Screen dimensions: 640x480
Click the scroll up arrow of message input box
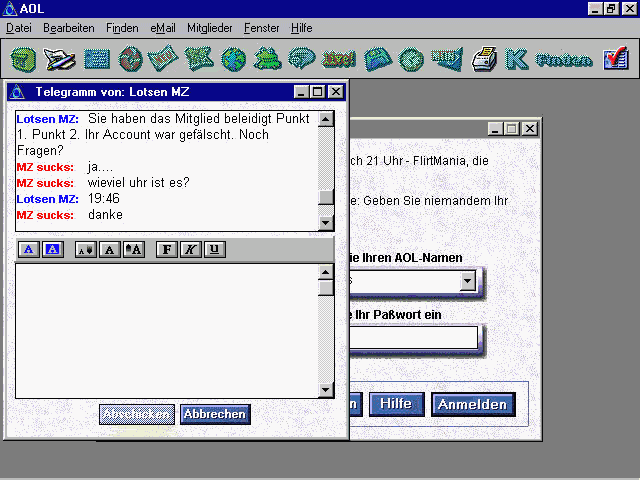[326, 272]
